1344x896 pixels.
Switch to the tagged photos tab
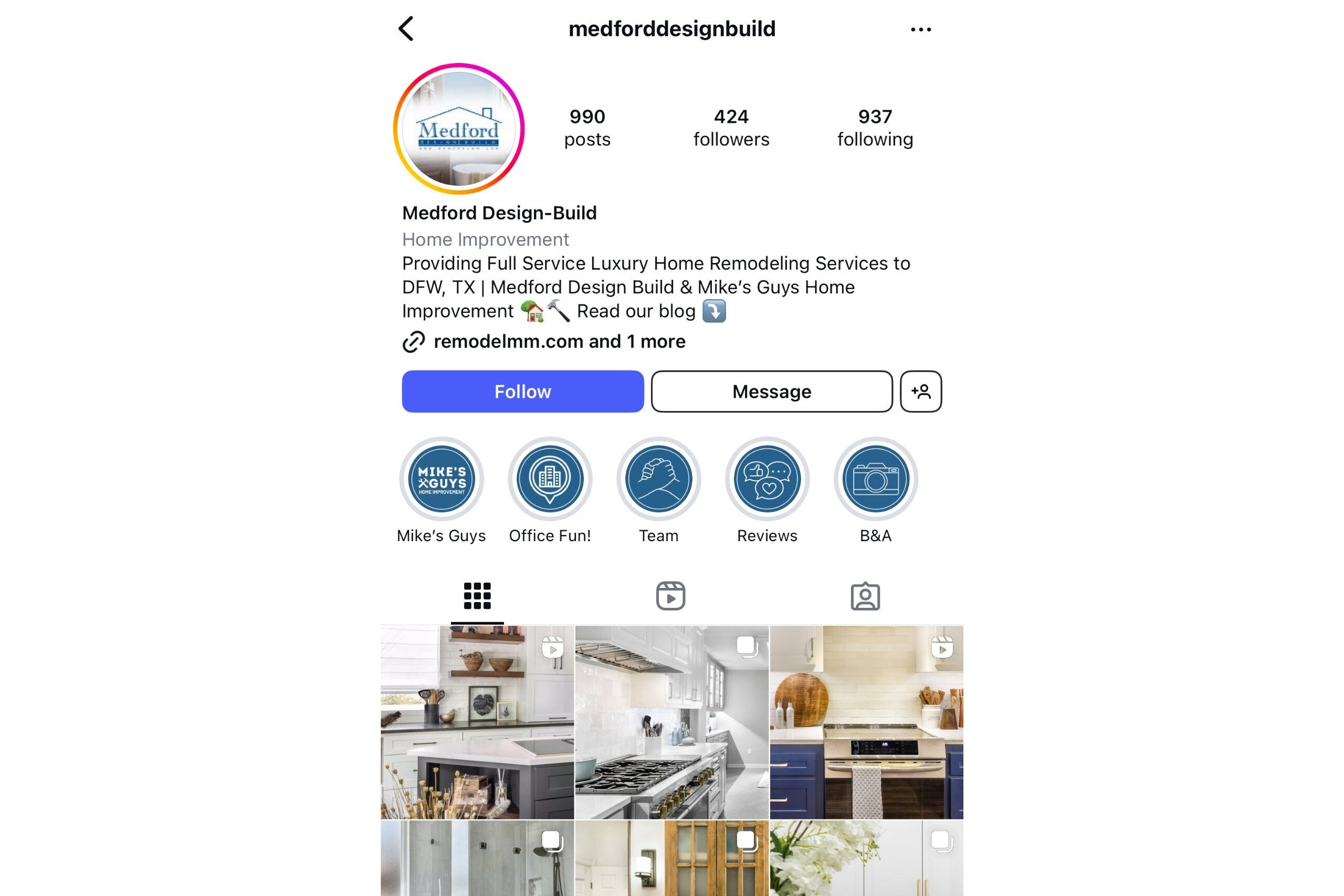(x=865, y=596)
